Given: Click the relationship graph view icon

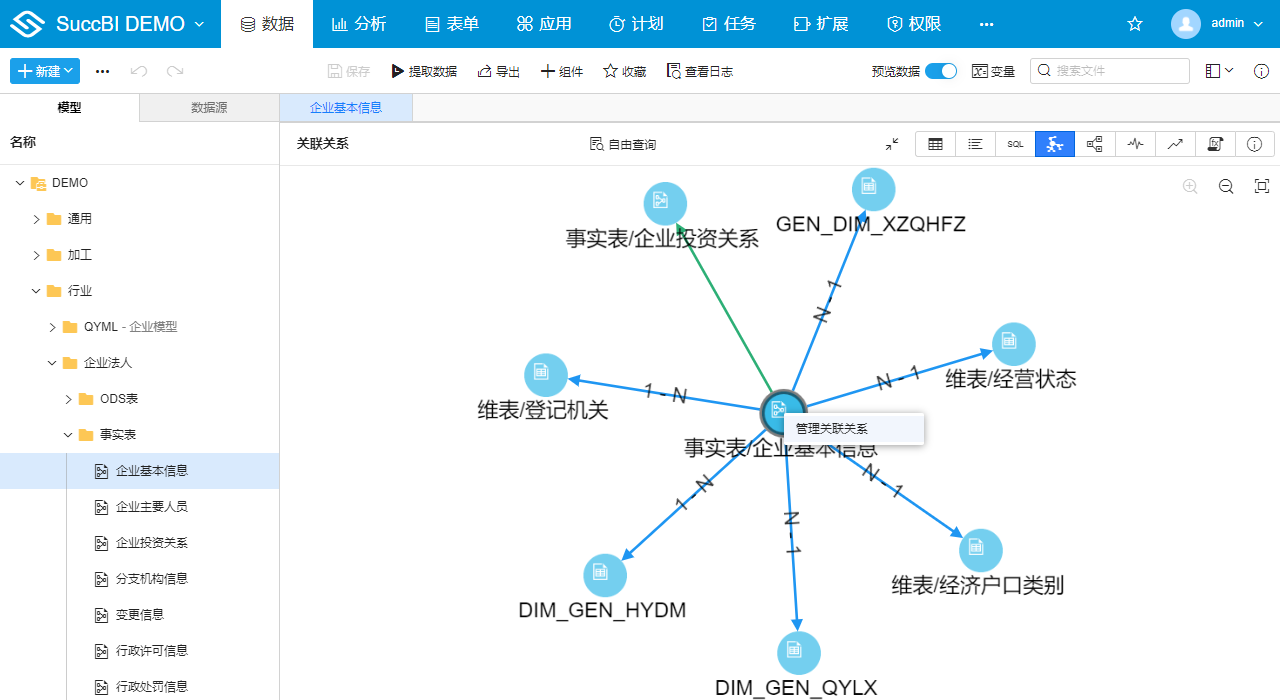Looking at the screenshot, I should tap(1055, 143).
